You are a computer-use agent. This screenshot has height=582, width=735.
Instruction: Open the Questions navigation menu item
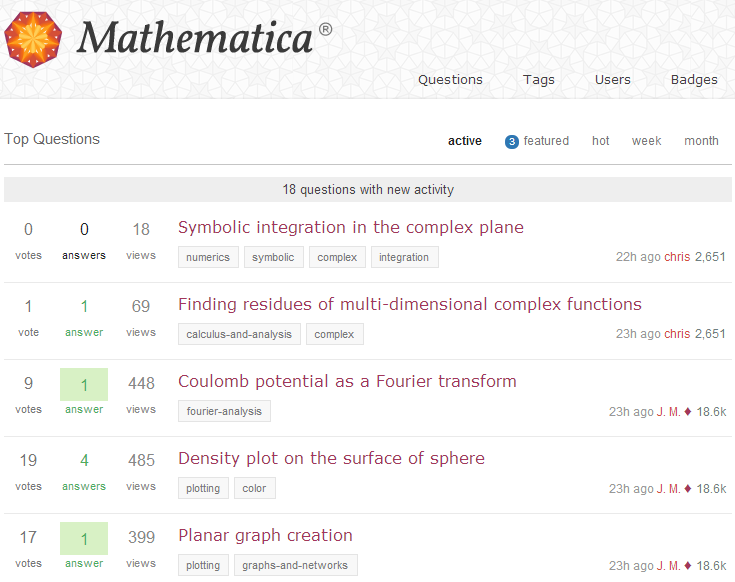pyautogui.click(x=450, y=80)
